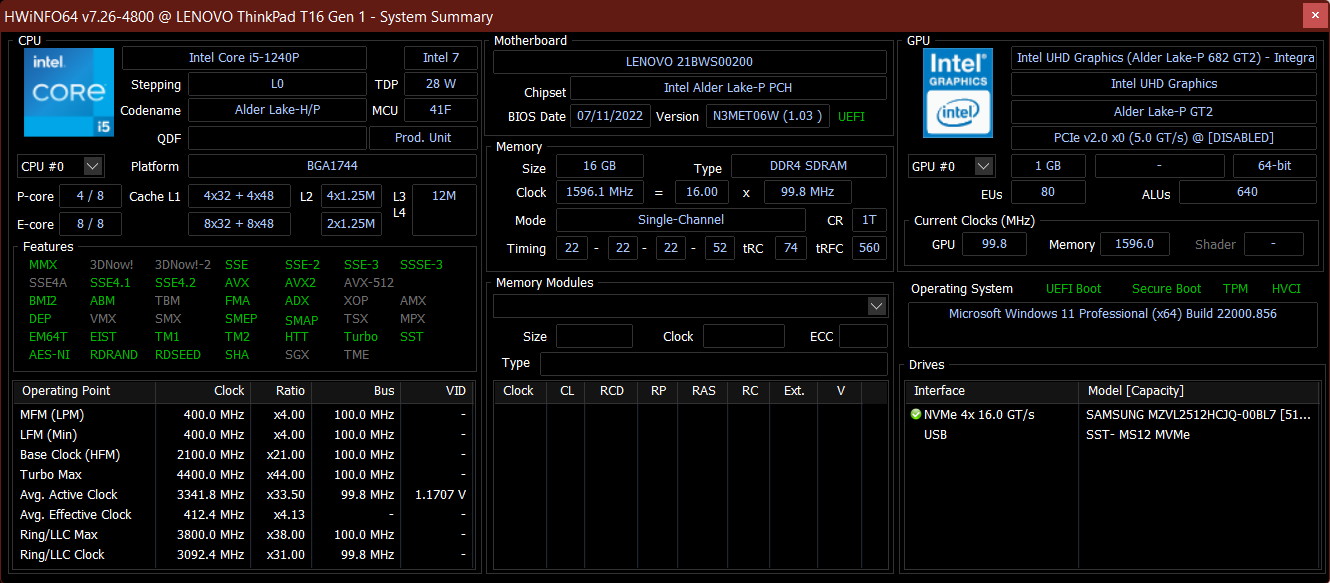Click the Operating Point column header

tap(84, 391)
